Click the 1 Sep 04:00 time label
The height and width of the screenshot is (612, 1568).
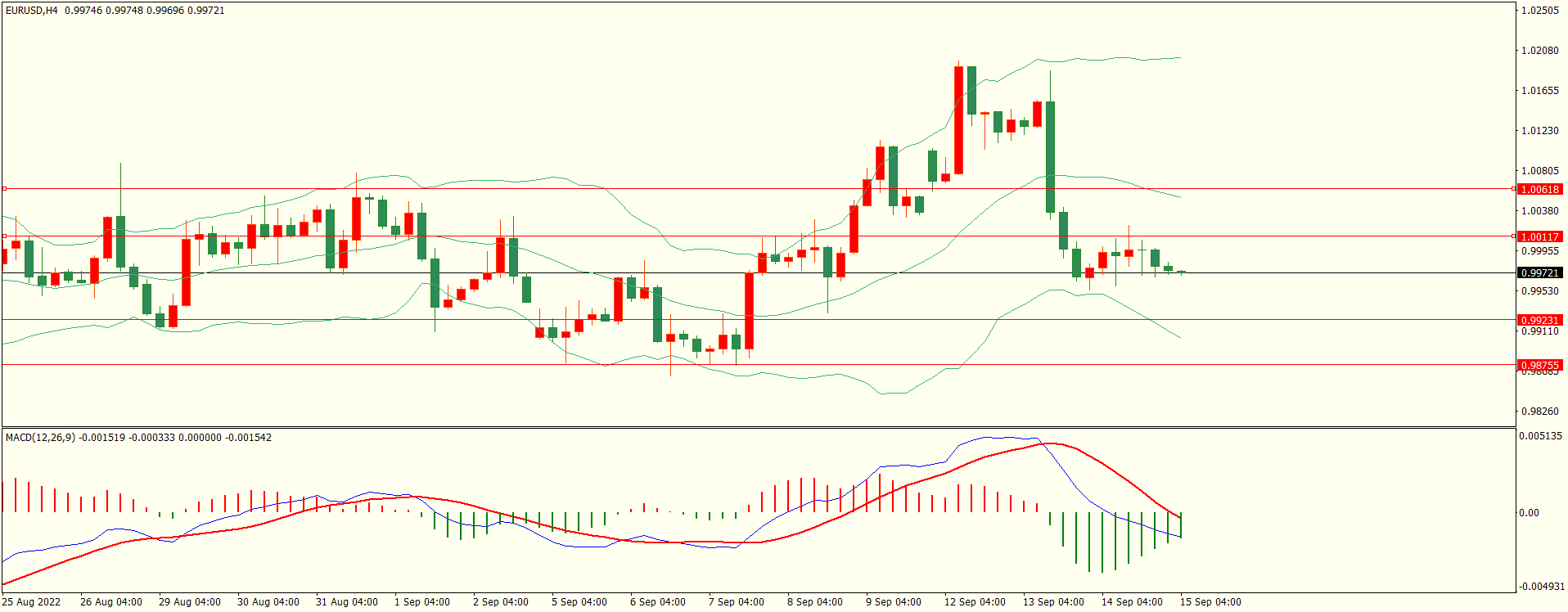tap(421, 602)
